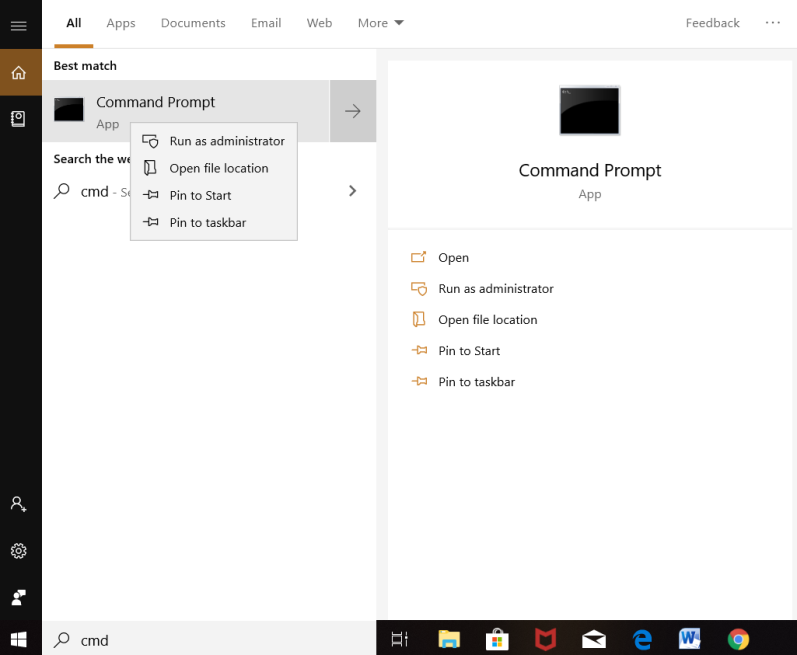
Task: Click the hamburger menu icon in sidebar
Action: click(x=18, y=26)
